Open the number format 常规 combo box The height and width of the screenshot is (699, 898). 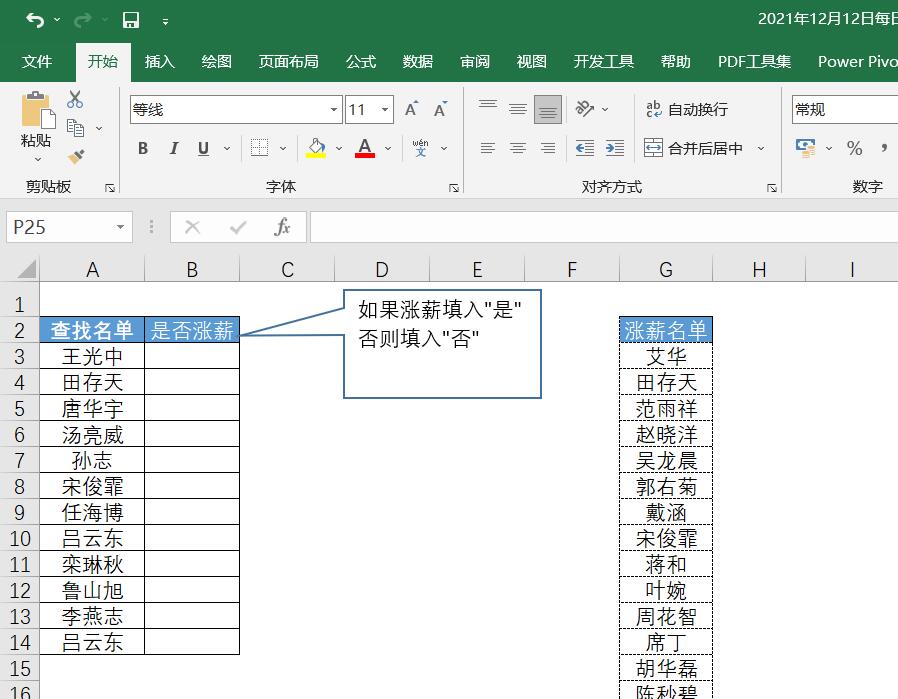tap(845, 109)
